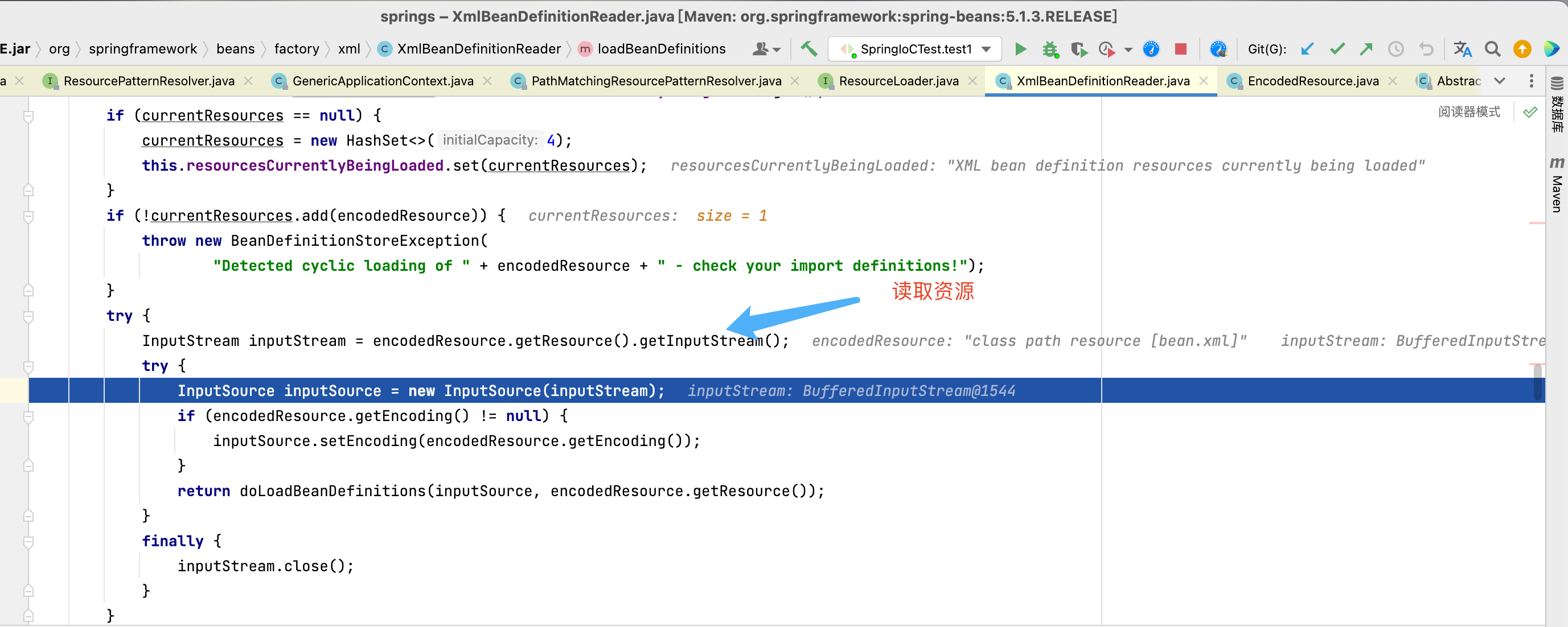The image size is (1568, 627).
Task: Click 'BeanDefinitionStoreException' in the throw statement
Action: point(355,241)
